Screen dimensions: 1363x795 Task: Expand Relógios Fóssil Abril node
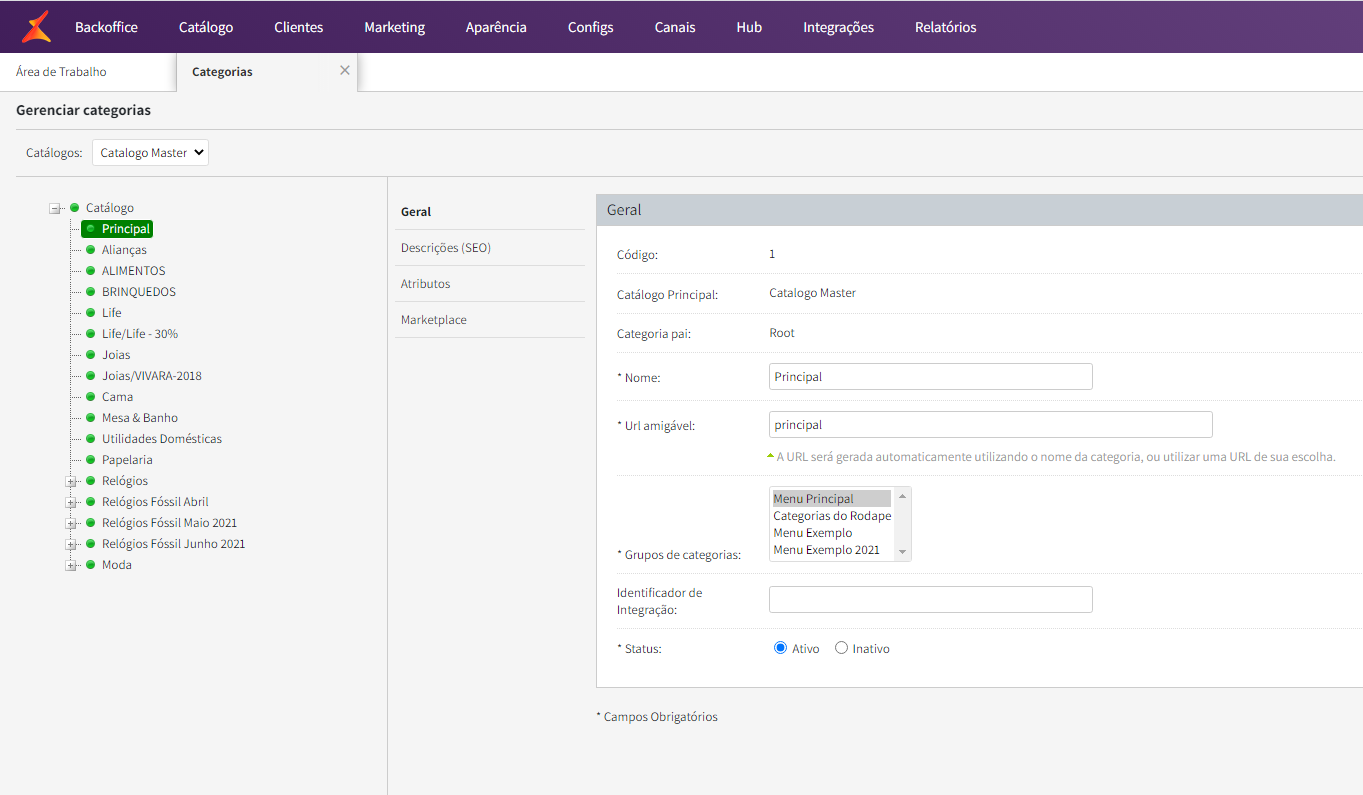(x=71, y=503)
